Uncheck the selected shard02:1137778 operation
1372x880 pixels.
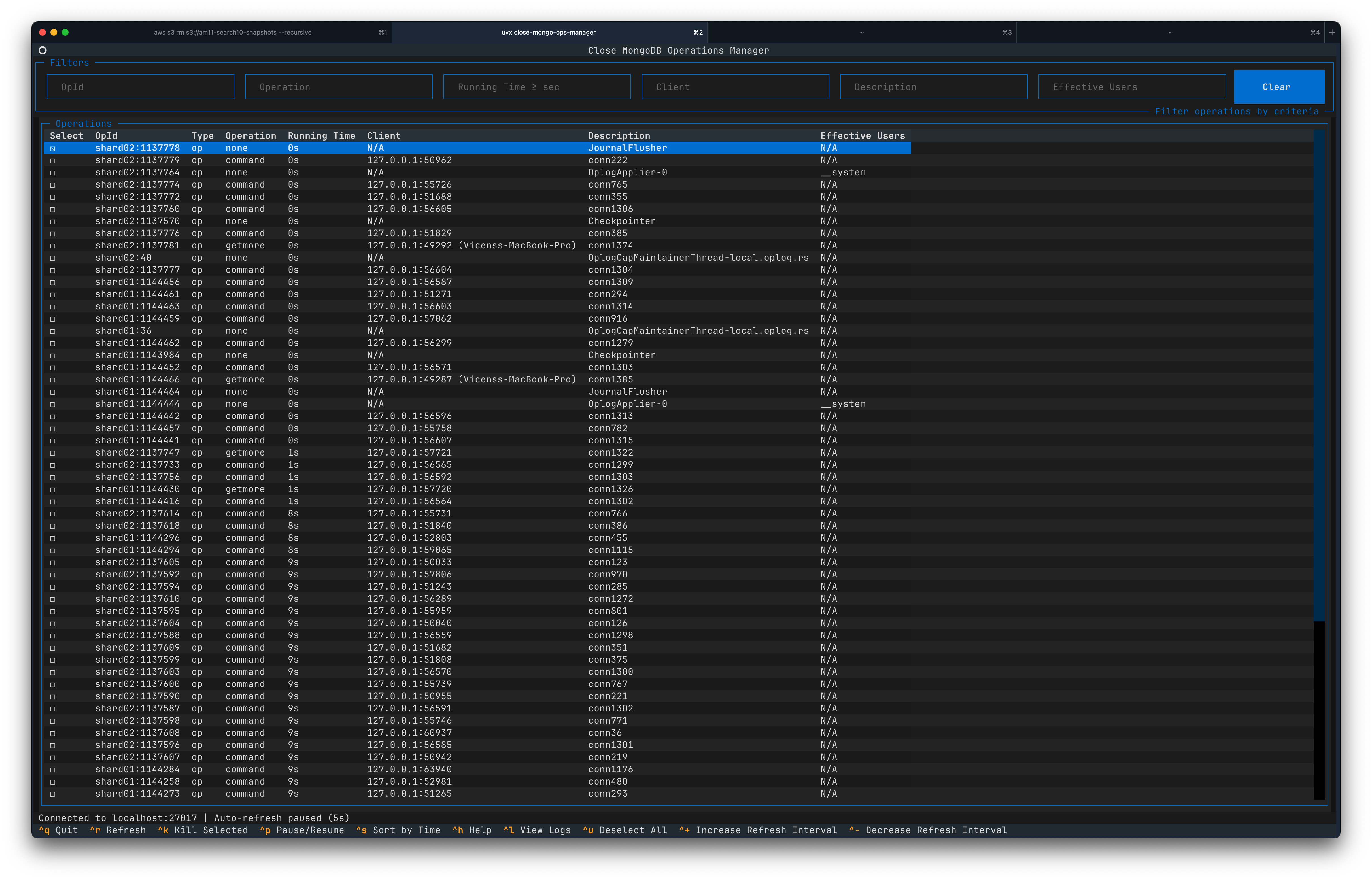[x=53, y=148]
